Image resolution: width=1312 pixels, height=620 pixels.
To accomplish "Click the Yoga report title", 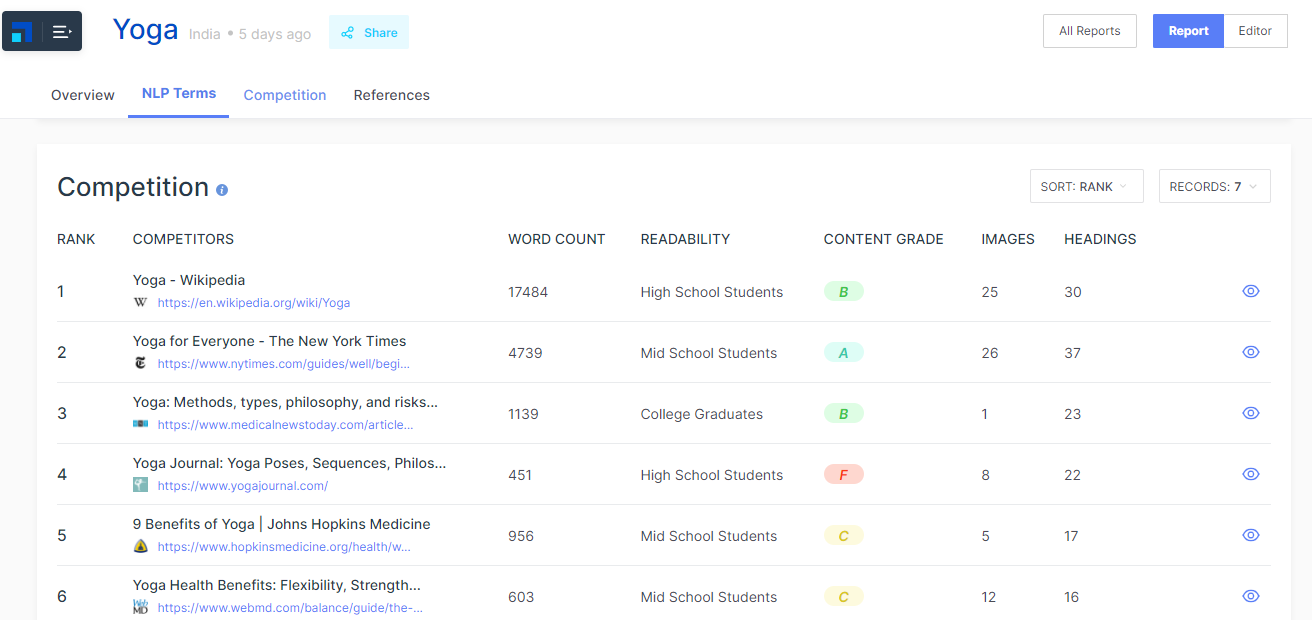I will (x=145, y=30).
